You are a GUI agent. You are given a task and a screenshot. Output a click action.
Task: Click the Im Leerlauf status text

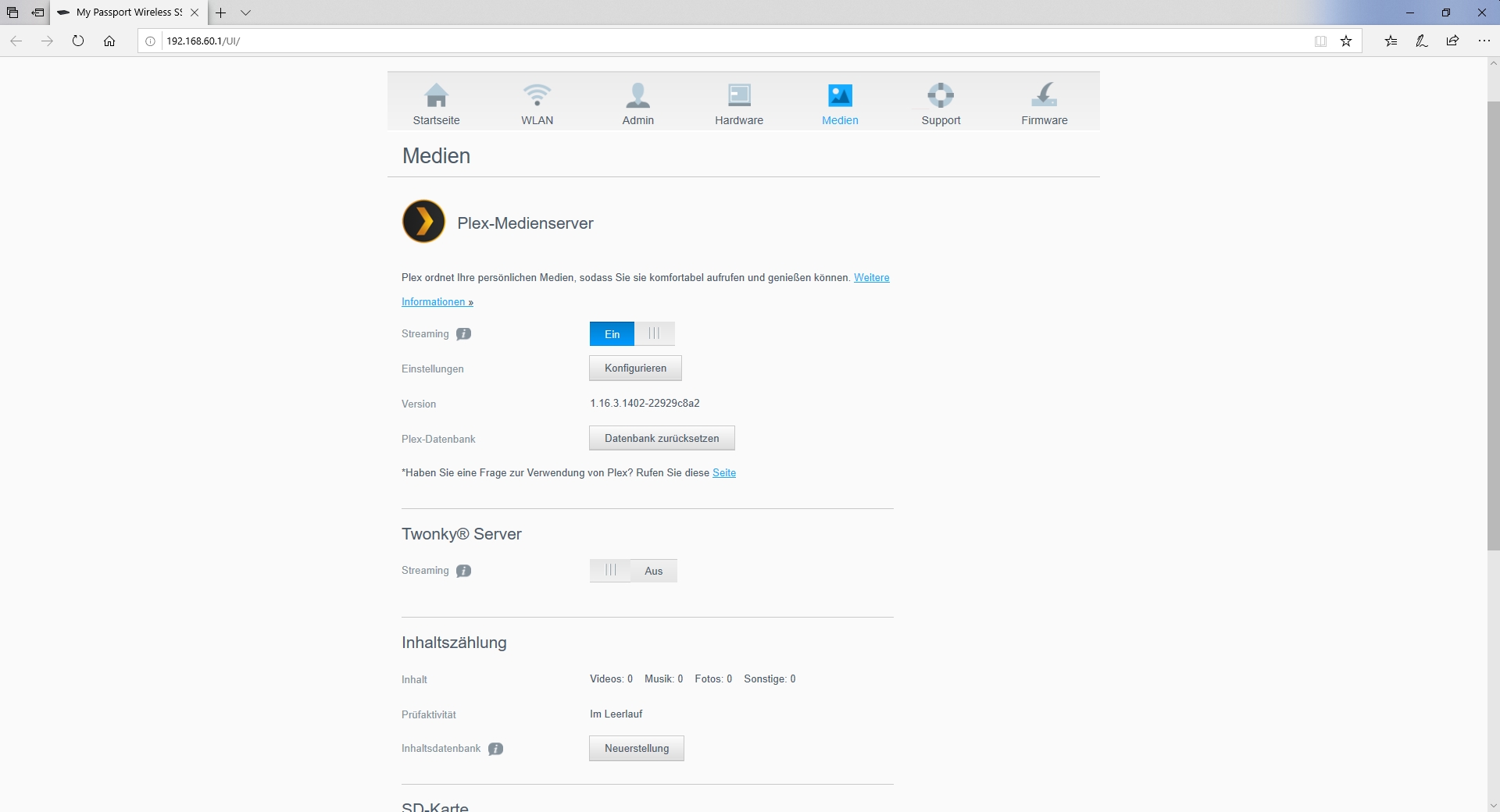click(x=616, y=714)
